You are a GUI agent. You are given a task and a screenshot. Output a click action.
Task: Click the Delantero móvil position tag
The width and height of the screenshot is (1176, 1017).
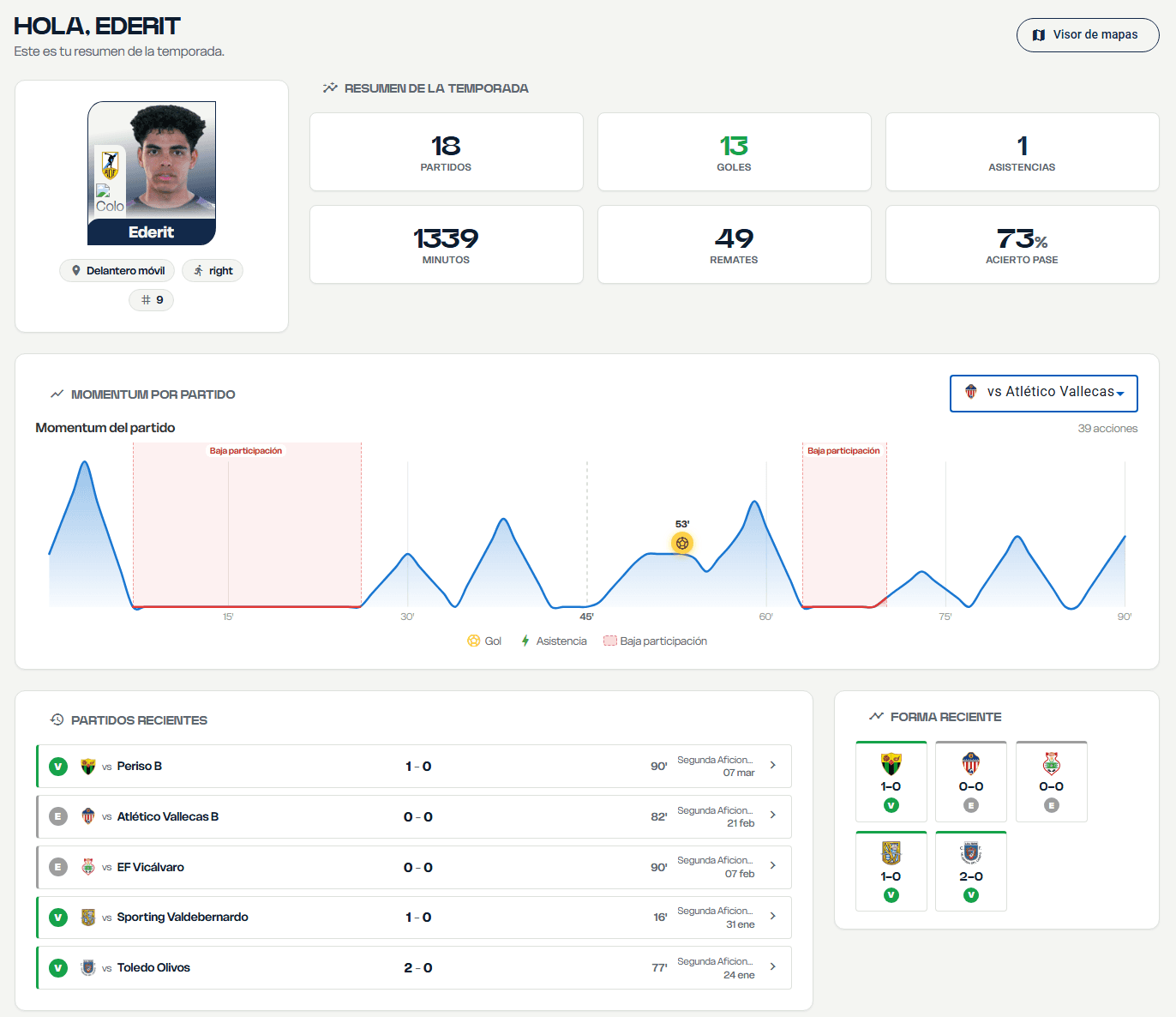pyautogui.click(x=117, y=271)
